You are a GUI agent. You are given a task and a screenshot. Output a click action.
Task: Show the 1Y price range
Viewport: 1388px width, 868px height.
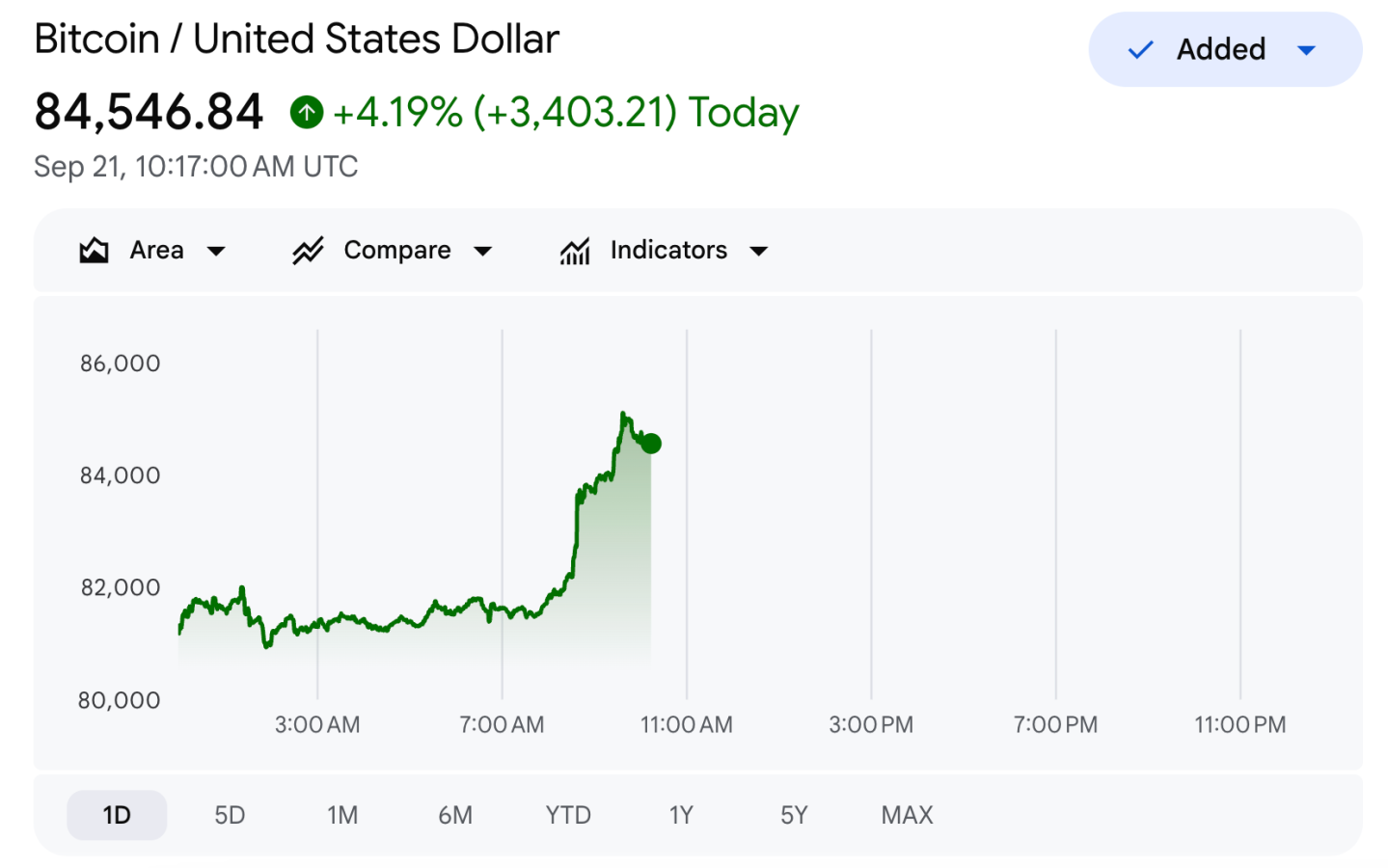tap(681, 815)
